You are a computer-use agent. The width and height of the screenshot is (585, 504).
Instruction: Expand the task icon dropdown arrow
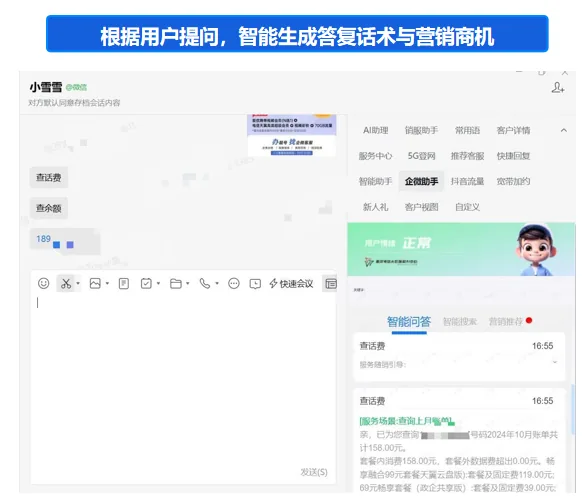(159, 284)
